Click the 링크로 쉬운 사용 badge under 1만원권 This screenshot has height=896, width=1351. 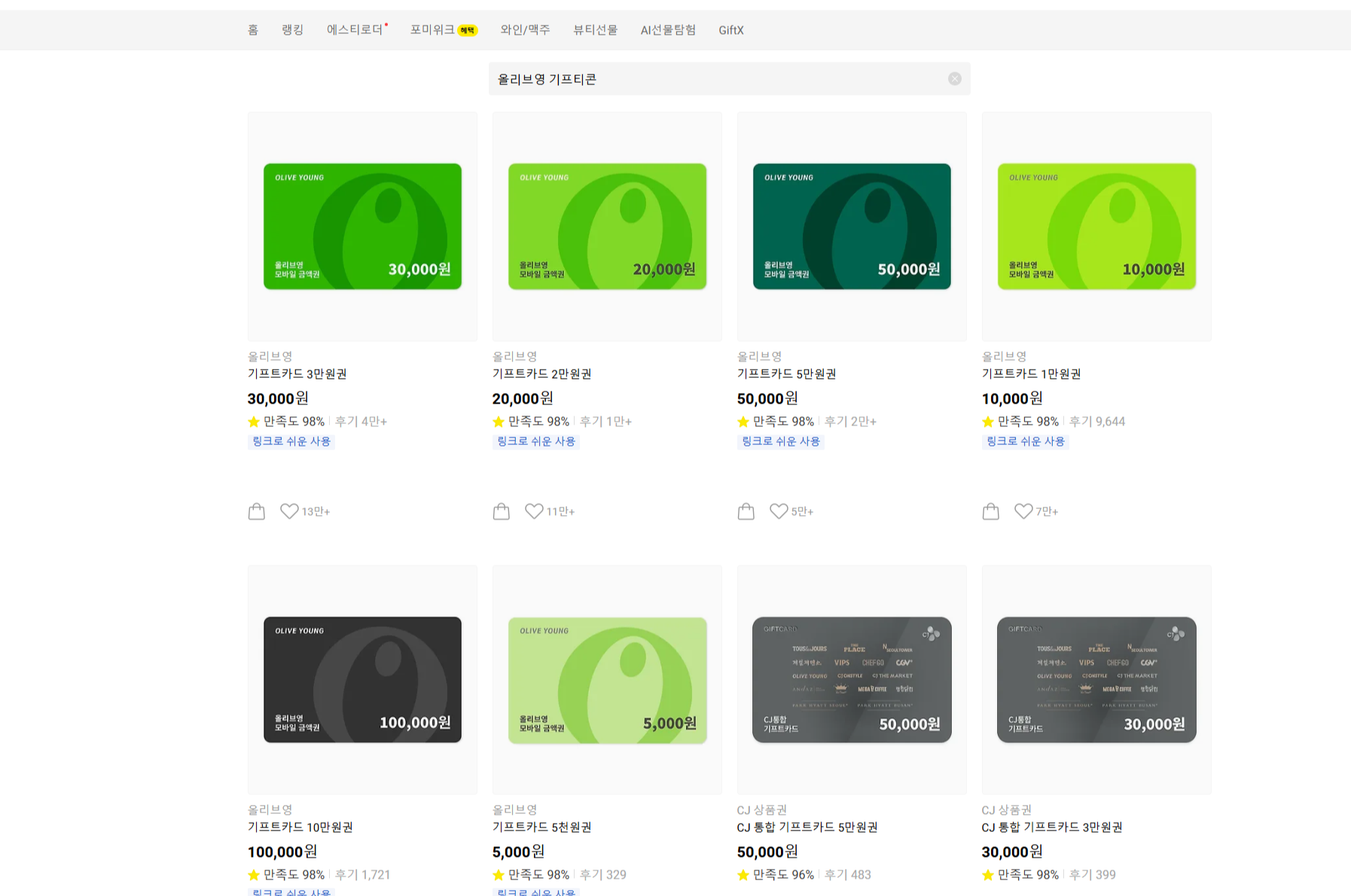(x=1026, y=441)
